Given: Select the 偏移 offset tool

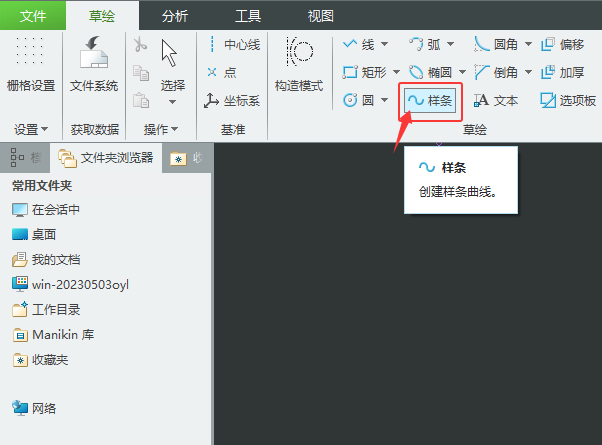Looking at the screenshot, I should pos(562,45).
